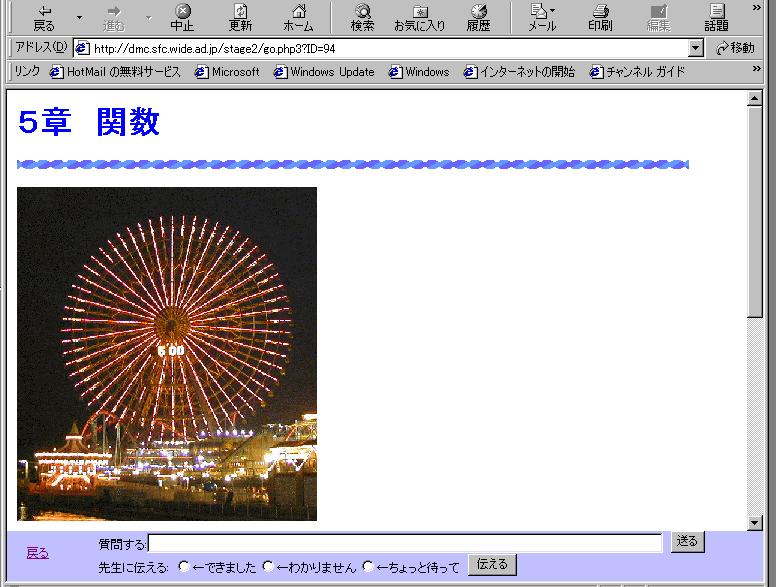Screen dimensions: 776x587
Task: Open History (履歴) toolbar icon
Action: pyautogui.click(x=479, y=18)
